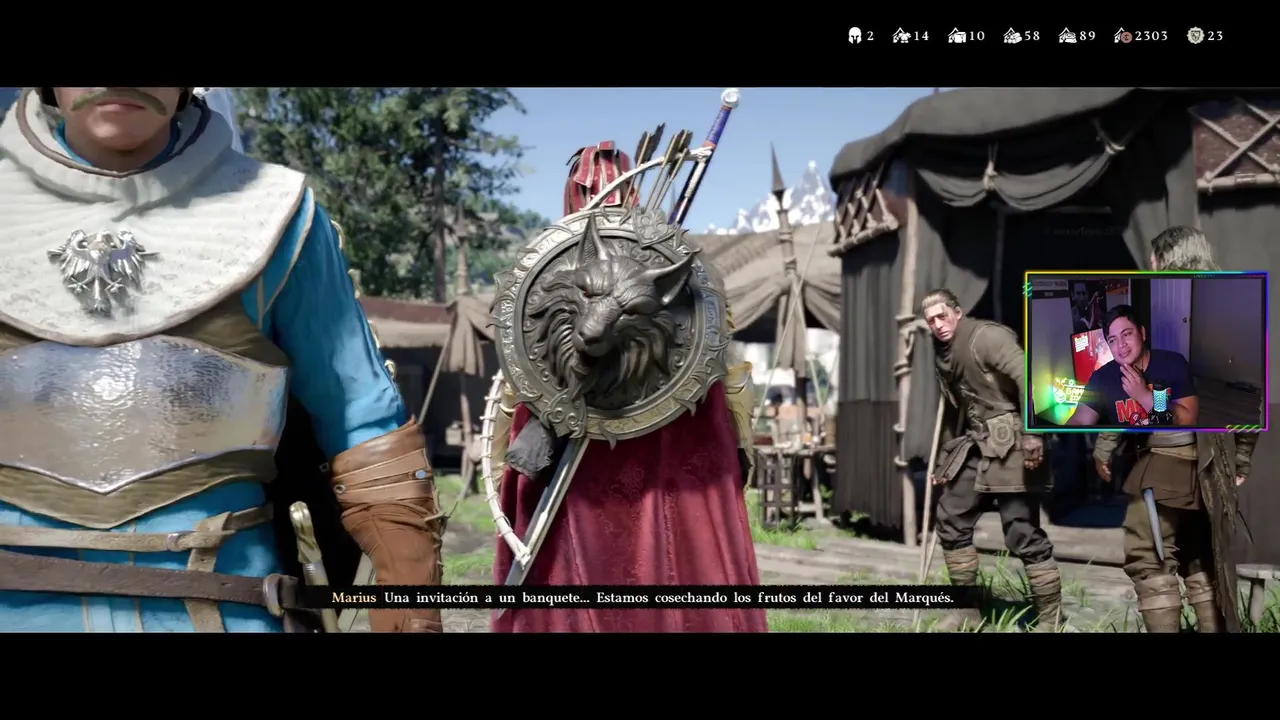Click the shield renown badge icon
This screenshot has height=720, width=1280.
point(1195,35)
